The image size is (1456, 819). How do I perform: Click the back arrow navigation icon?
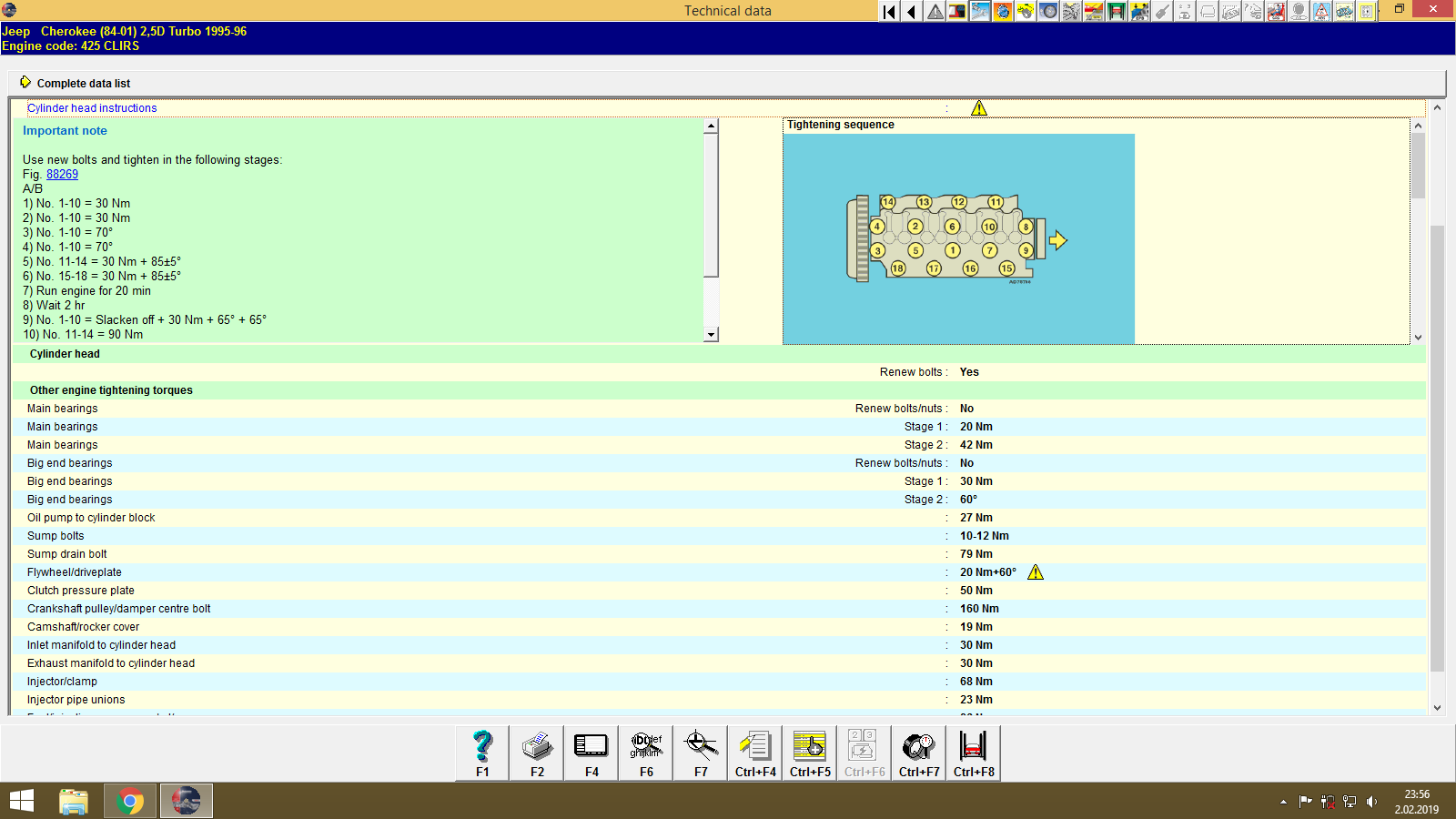911,11
